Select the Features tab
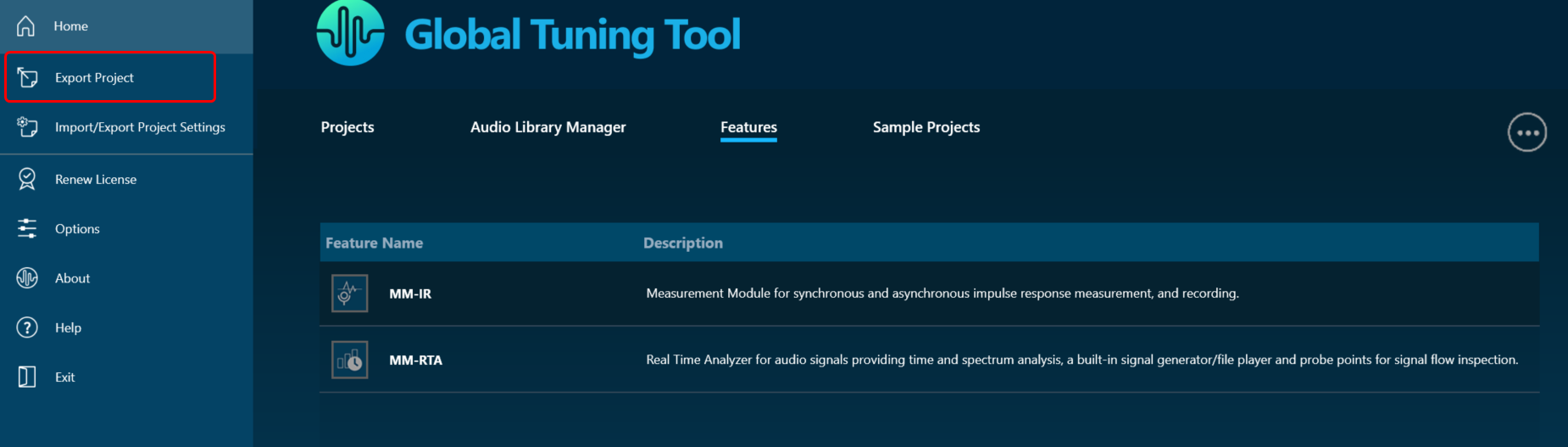Image resolution: width=1568 pixels, height=447 pixels. (748, 127)
